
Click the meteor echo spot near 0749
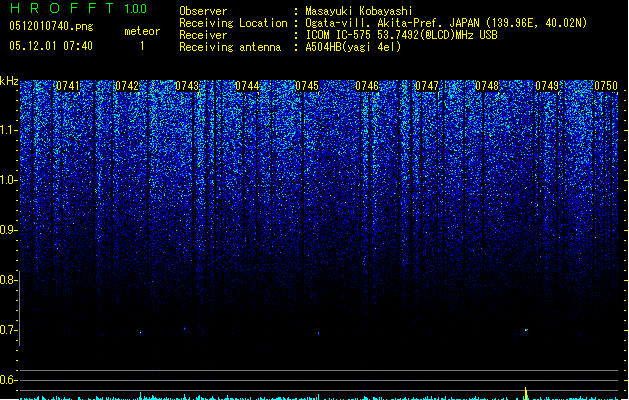pos(526,330)
